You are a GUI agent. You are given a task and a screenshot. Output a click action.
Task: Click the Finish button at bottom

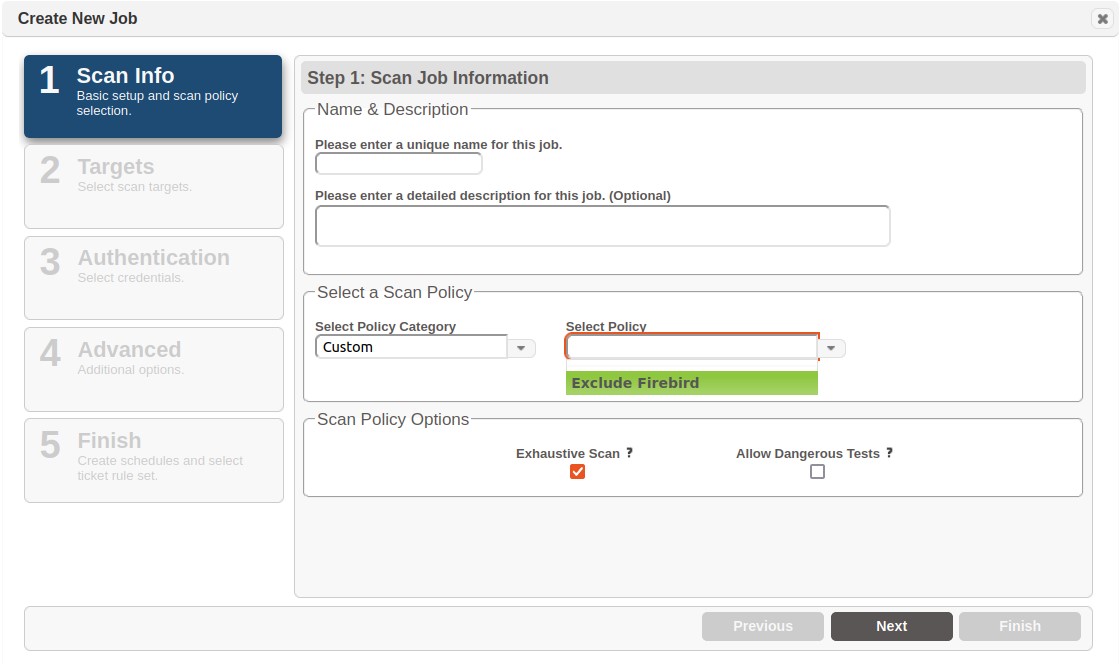[1019, 626]
